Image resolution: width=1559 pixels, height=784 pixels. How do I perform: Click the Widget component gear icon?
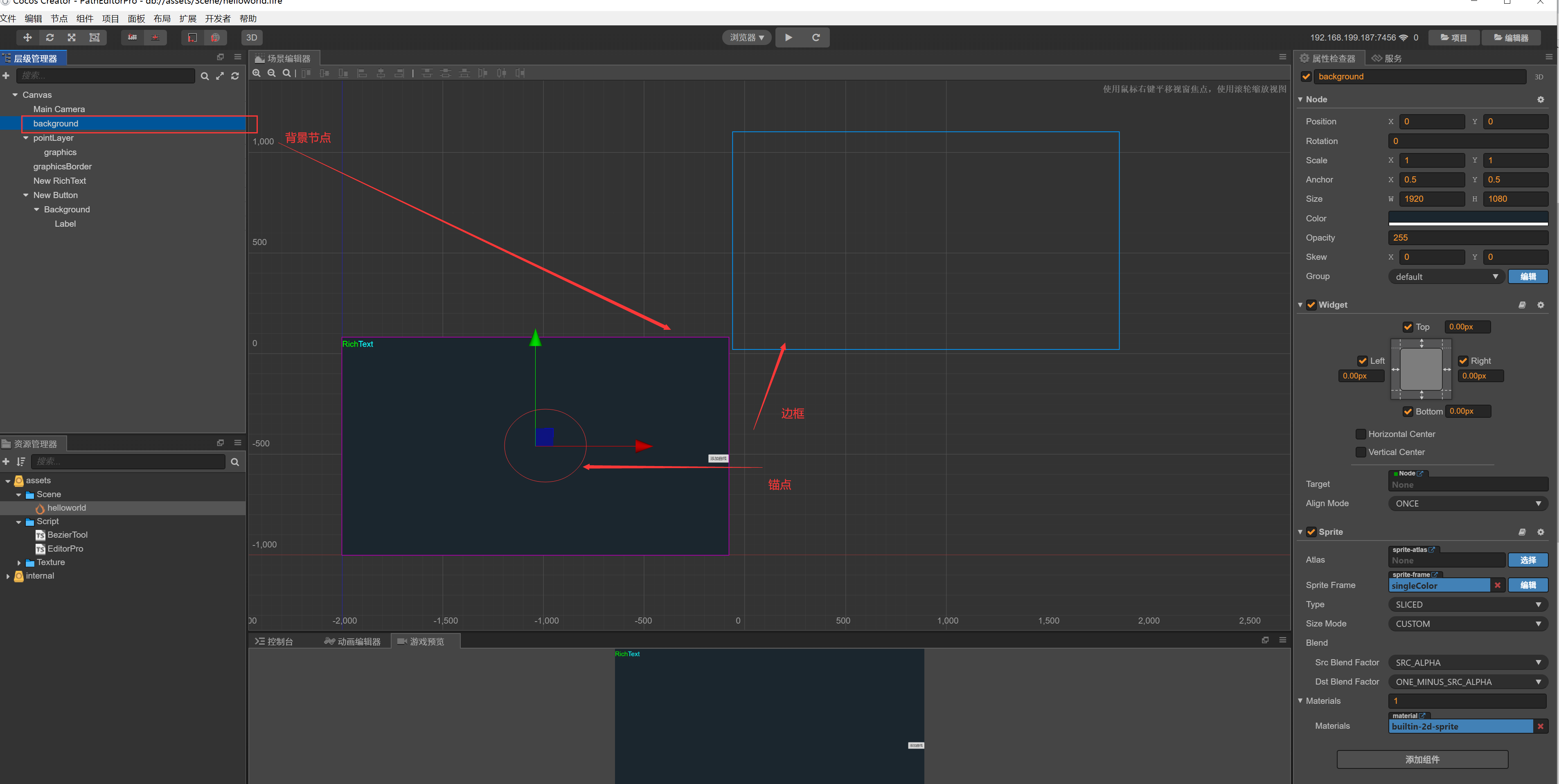(1540, 305)
